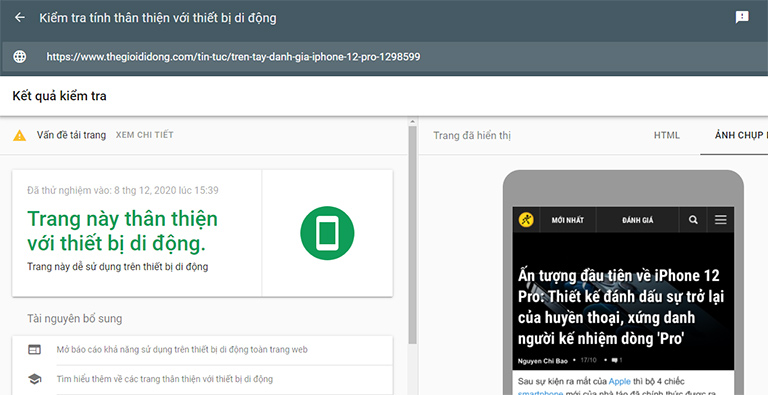
Task: Tap the search magnifier in phone preview
Action: coord(693,220)
